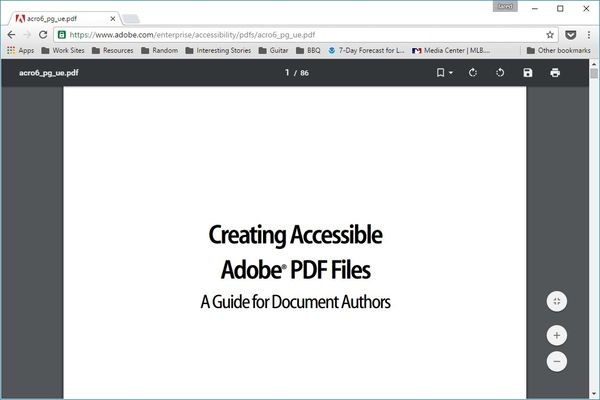Viewport: 600px width, 400px height.
Task: Click the Apps shortcut in bookmarks bar
Action: 19,49
